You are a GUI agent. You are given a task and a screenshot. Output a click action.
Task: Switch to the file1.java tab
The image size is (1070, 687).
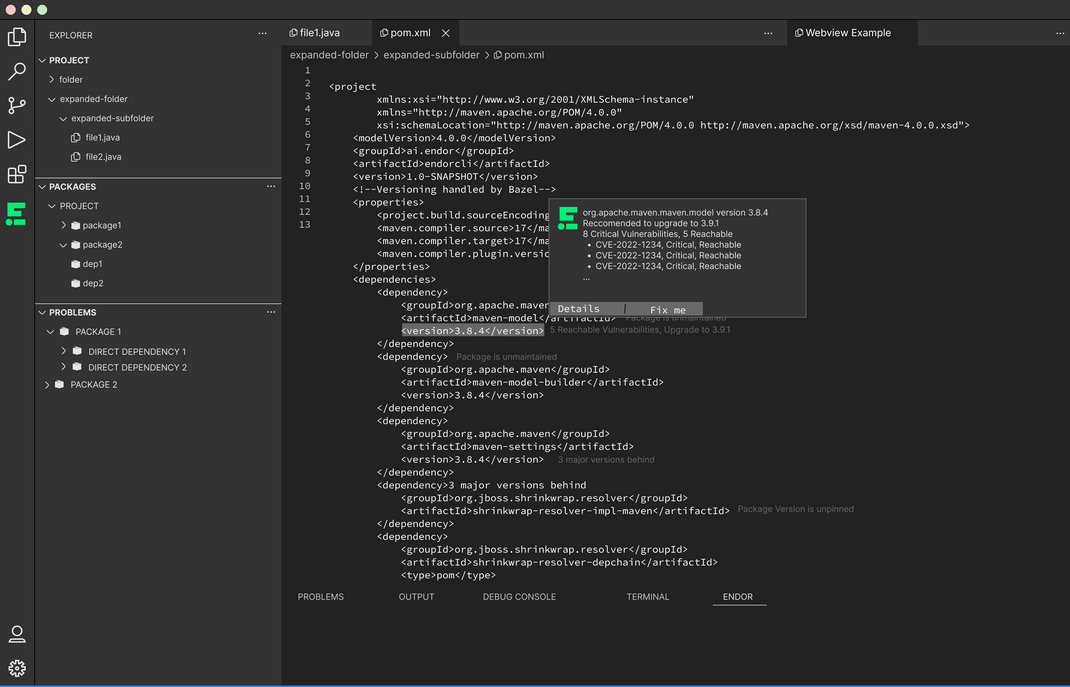[315, 33]
